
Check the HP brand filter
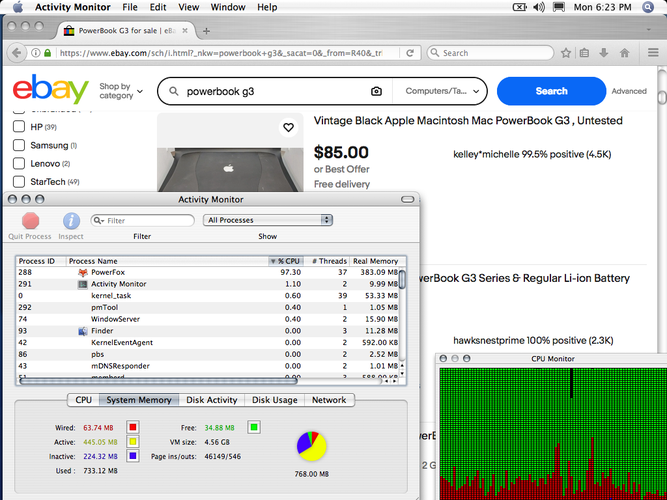point(19,126)
